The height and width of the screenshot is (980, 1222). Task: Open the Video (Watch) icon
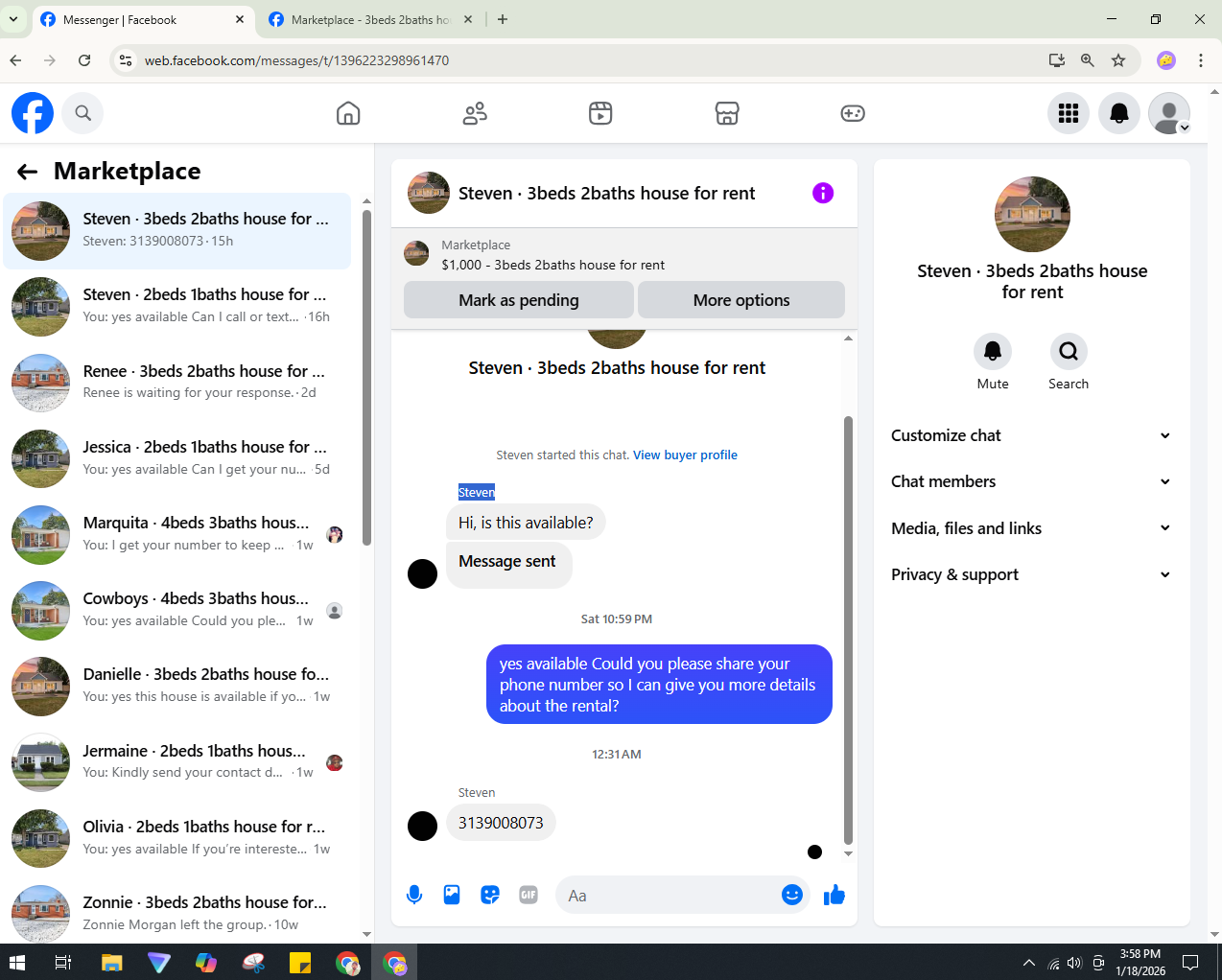[x=600, y=113]
